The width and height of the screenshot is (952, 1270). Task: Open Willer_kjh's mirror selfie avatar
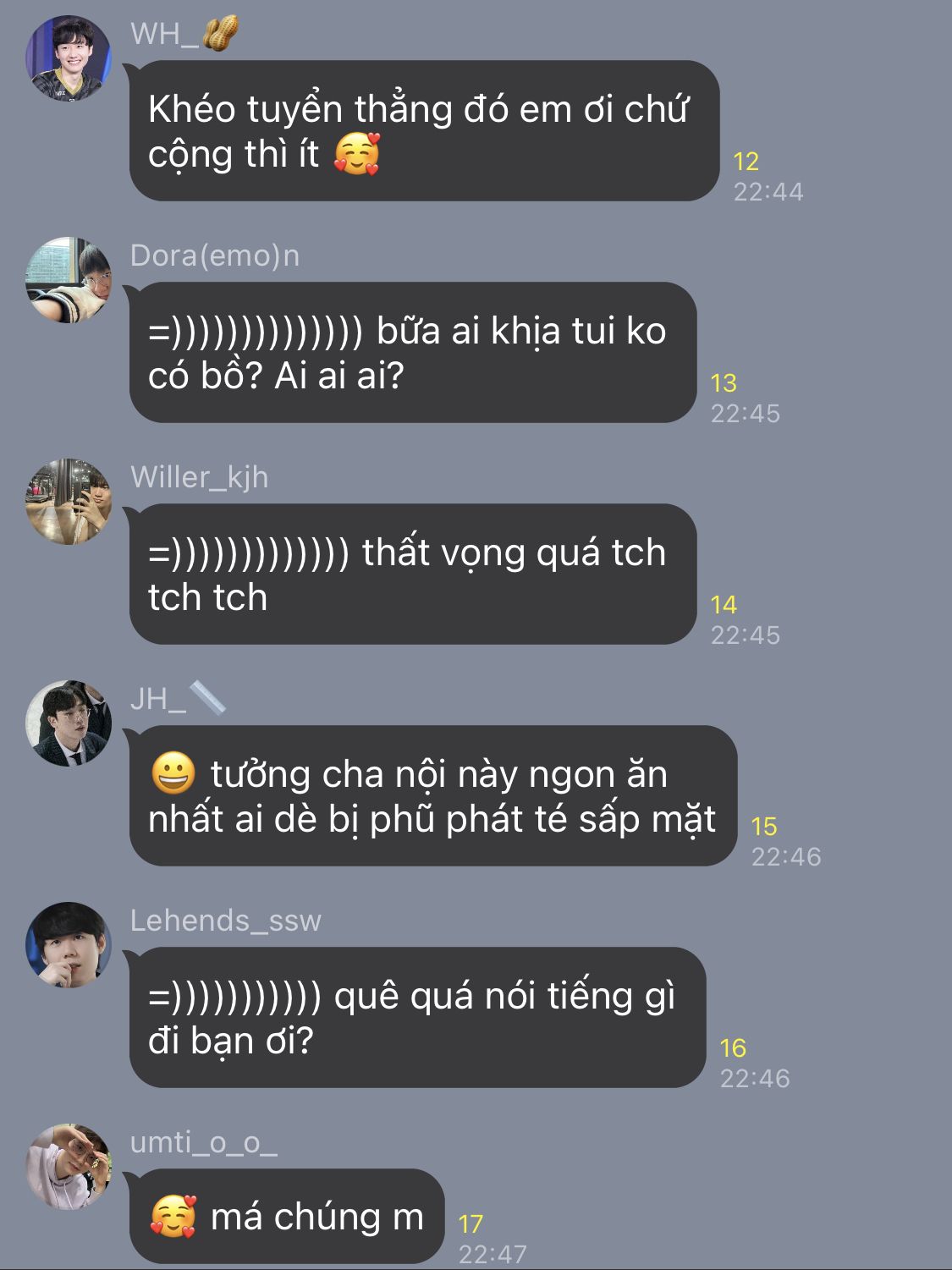69,502
